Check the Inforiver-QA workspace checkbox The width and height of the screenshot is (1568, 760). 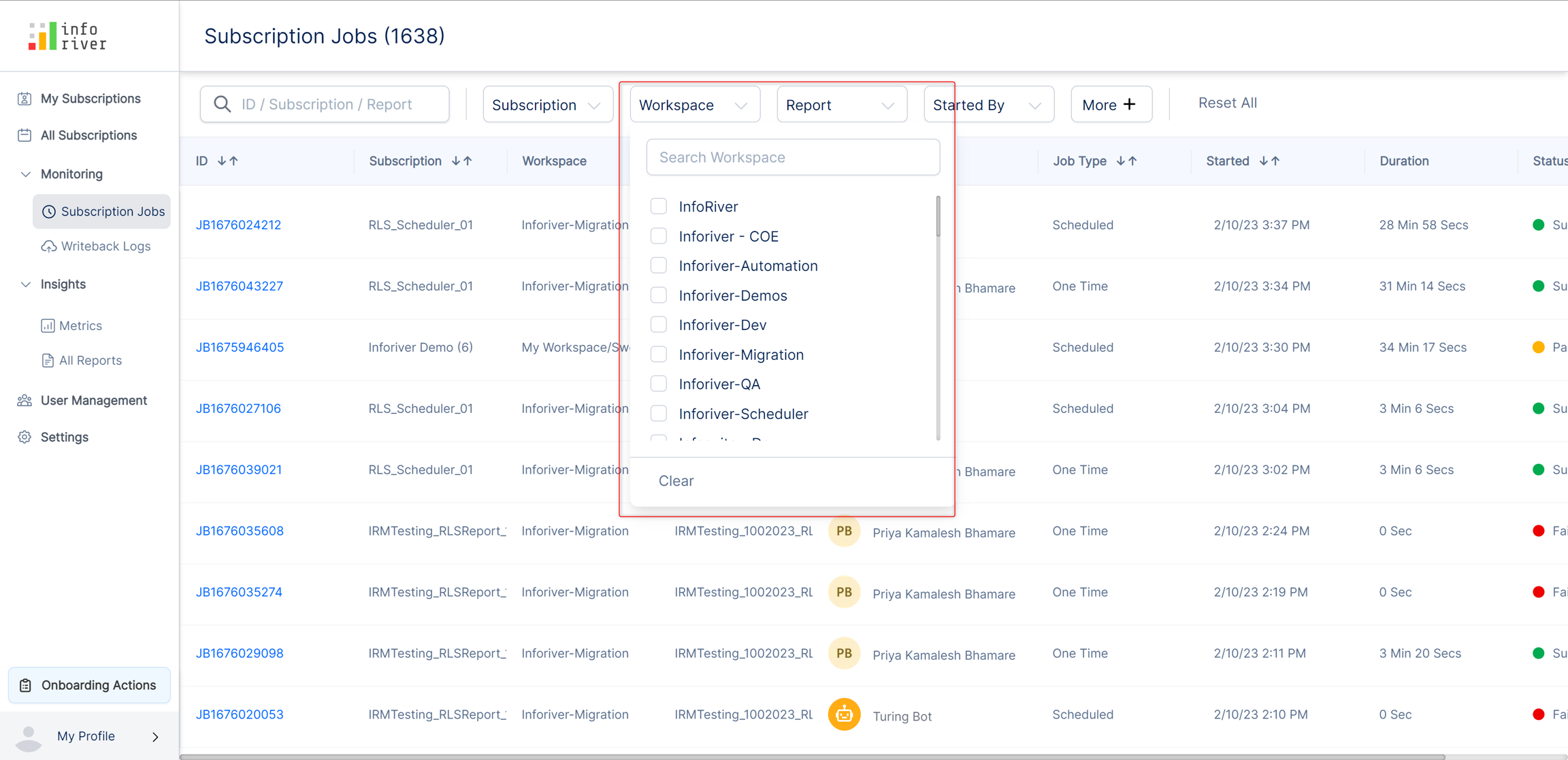coord(658,384)
